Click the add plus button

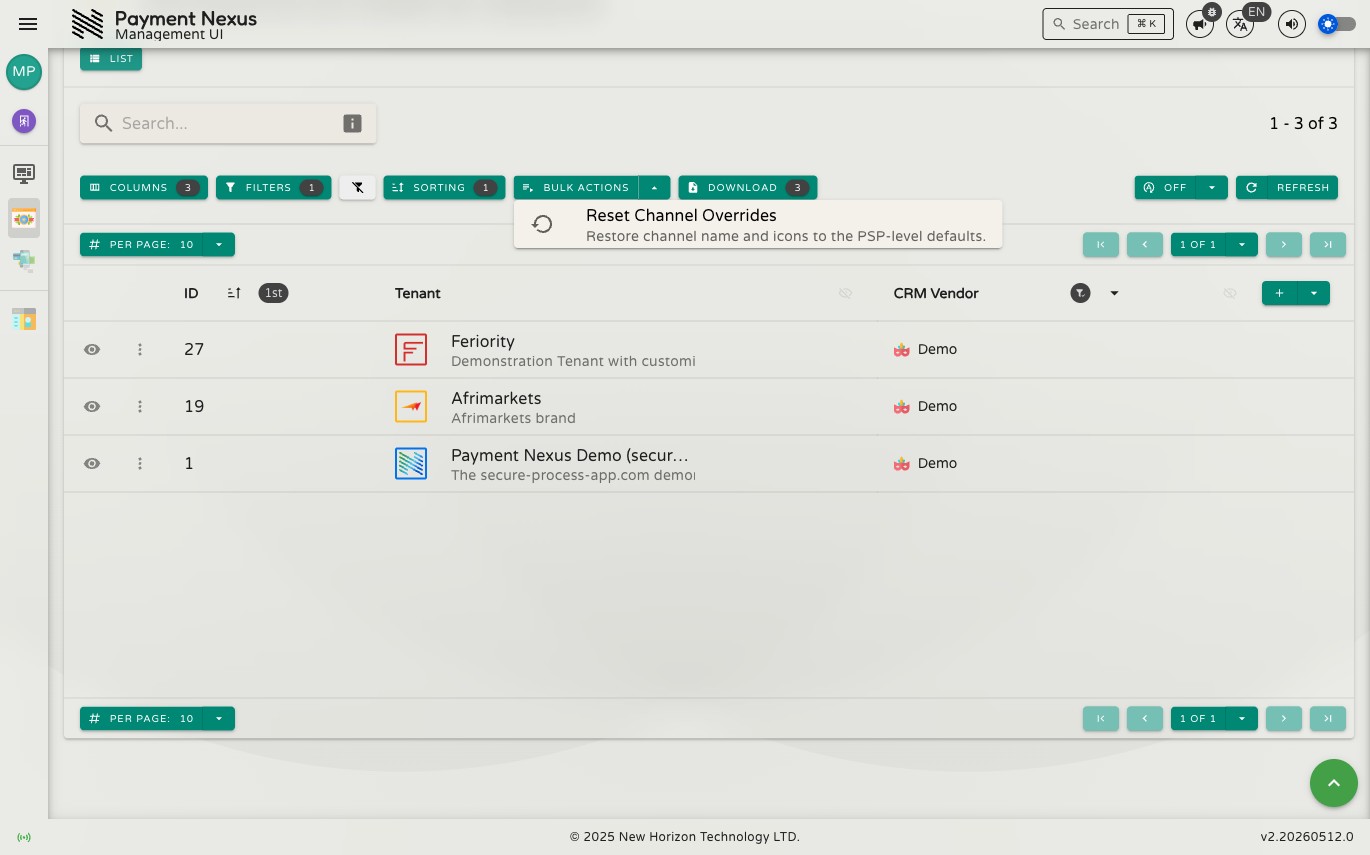(x=1280, y=293)
